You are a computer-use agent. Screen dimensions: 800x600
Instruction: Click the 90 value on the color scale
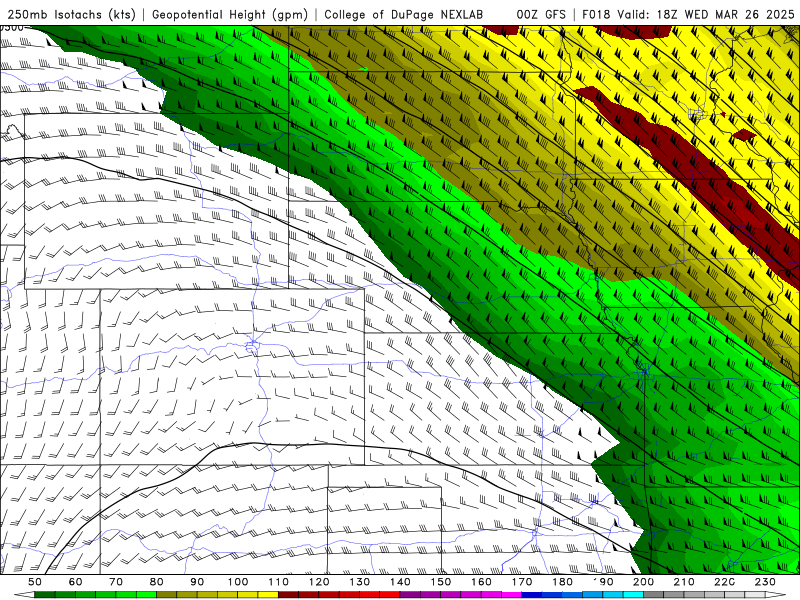pyautogui.click(x=197, y=582)
